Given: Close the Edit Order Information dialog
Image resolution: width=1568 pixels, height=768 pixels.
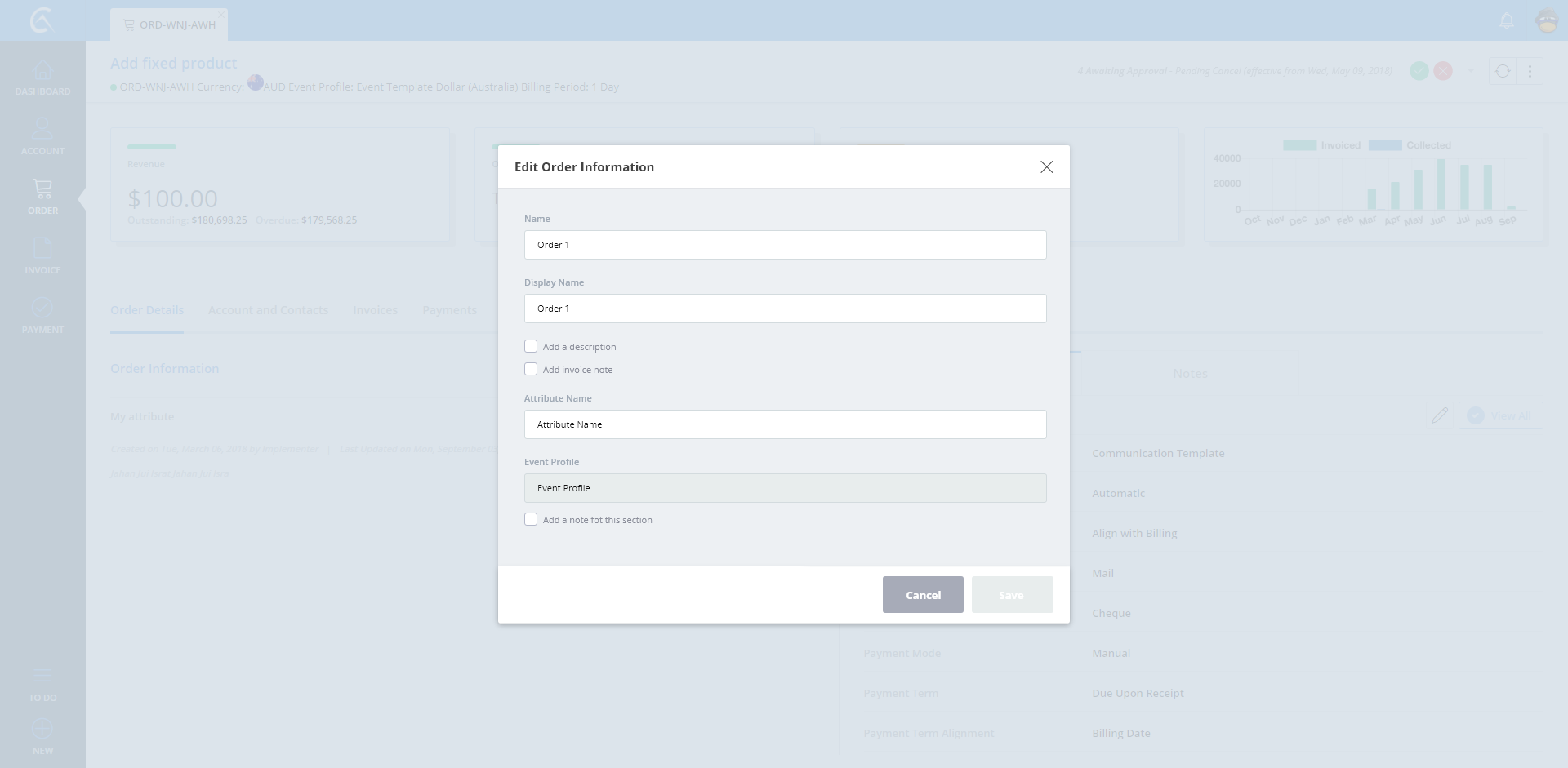Looking at the screenshot, I should [x=1046, y=167].
